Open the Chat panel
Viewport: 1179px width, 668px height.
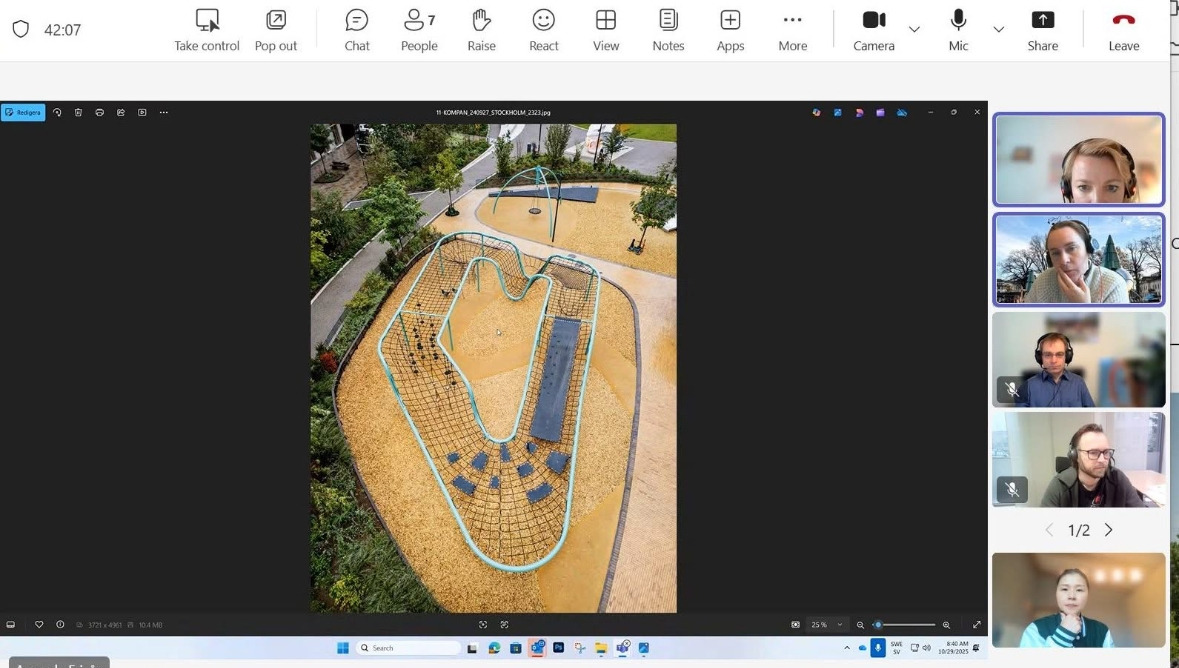[356, 30]
